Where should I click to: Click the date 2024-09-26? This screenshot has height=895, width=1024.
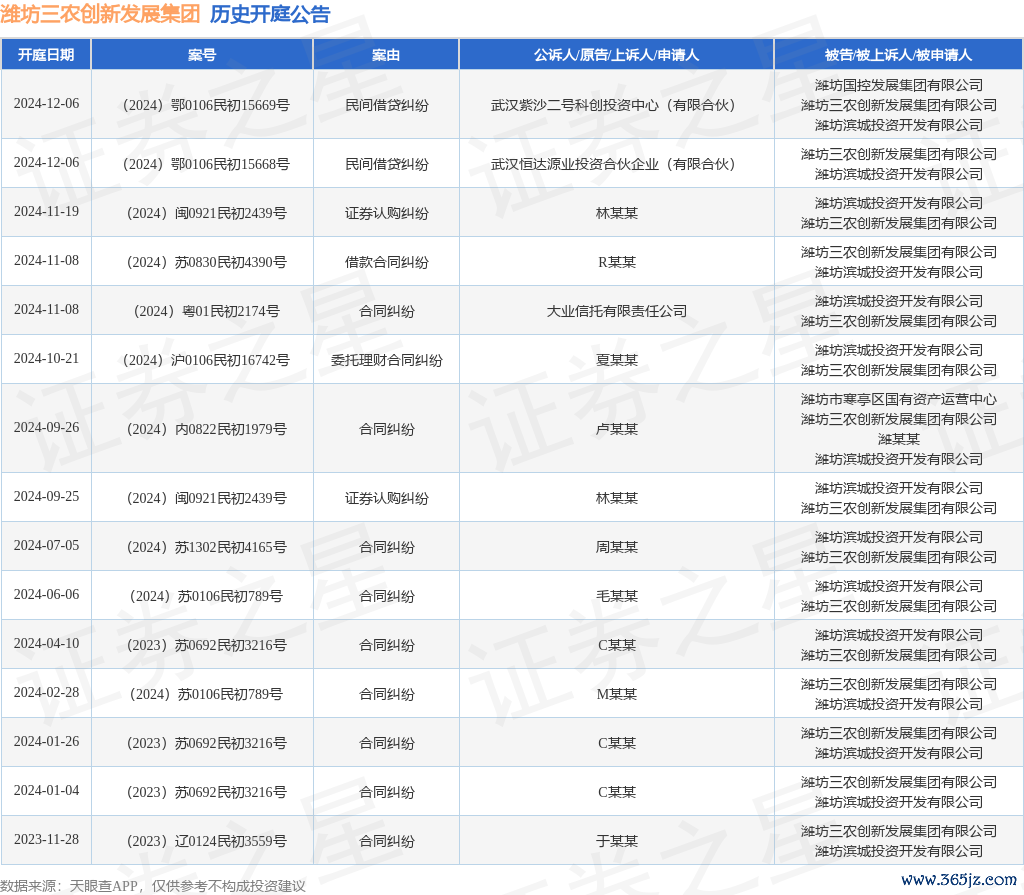pos(46,427)
